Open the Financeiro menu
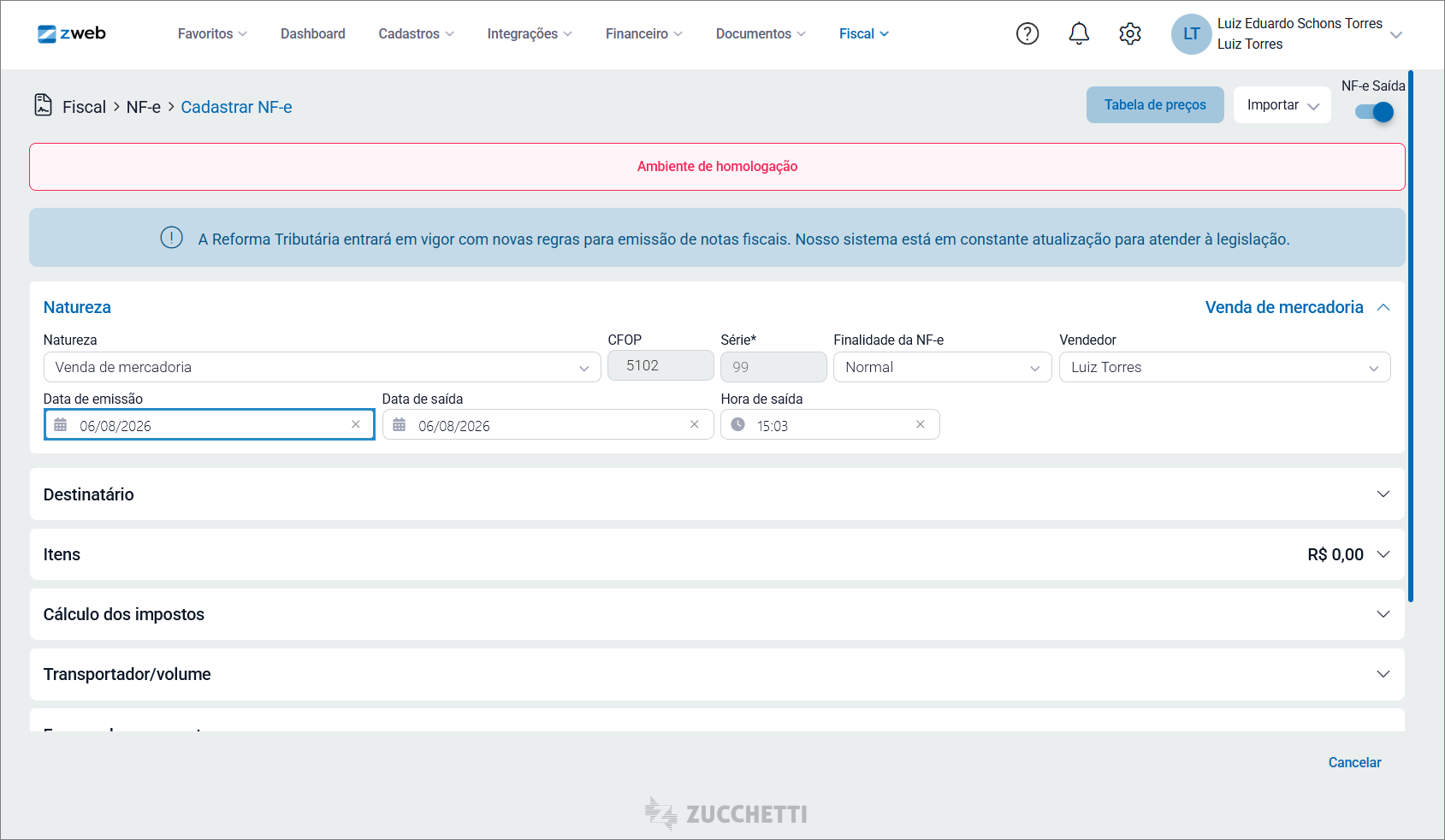 pyautogui.click(x=644, y=33)
